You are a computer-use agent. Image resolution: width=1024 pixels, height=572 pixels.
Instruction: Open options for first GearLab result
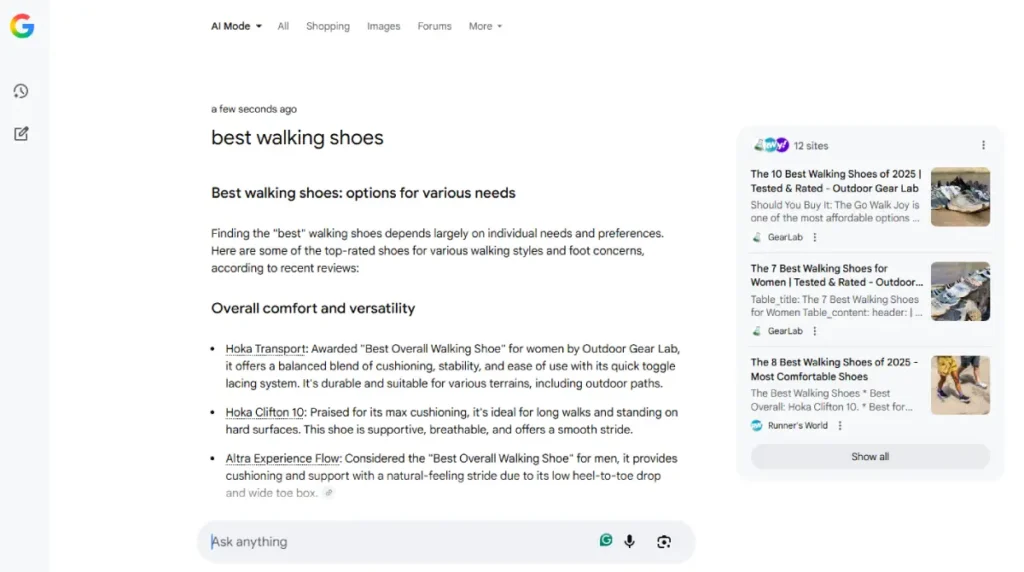coord(814,237)
